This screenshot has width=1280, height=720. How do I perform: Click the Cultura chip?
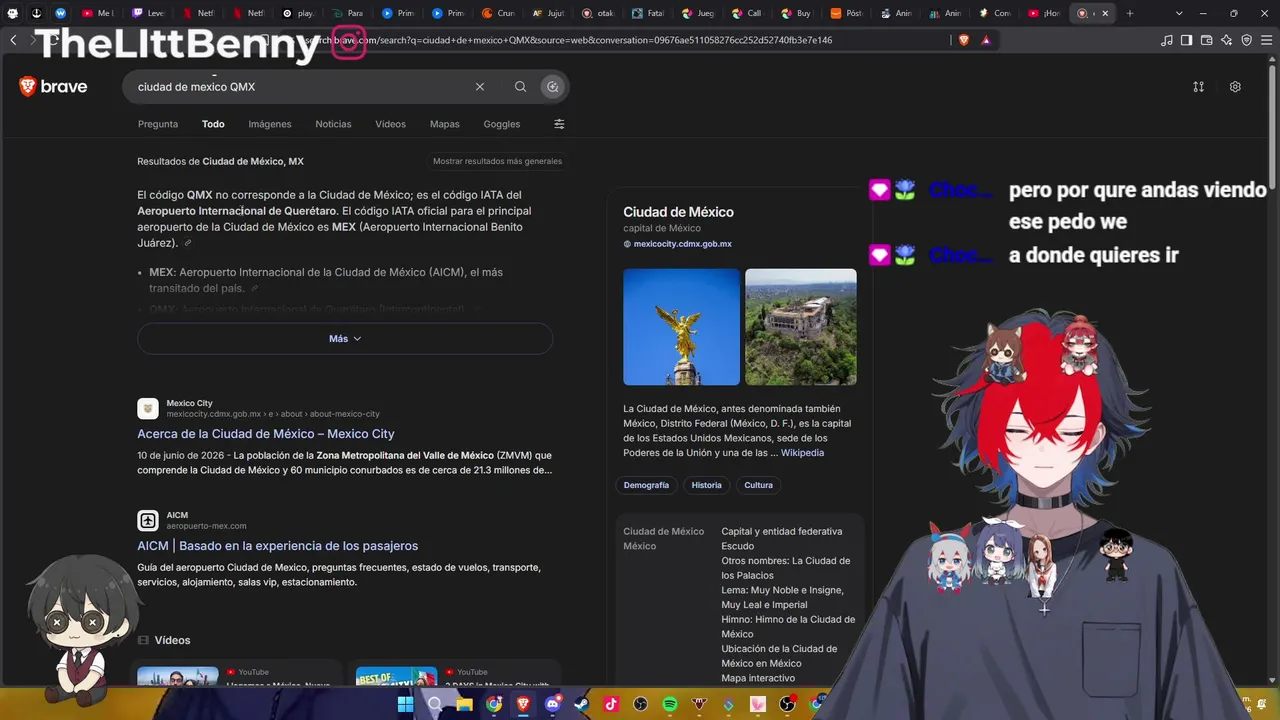pos(759,485)
